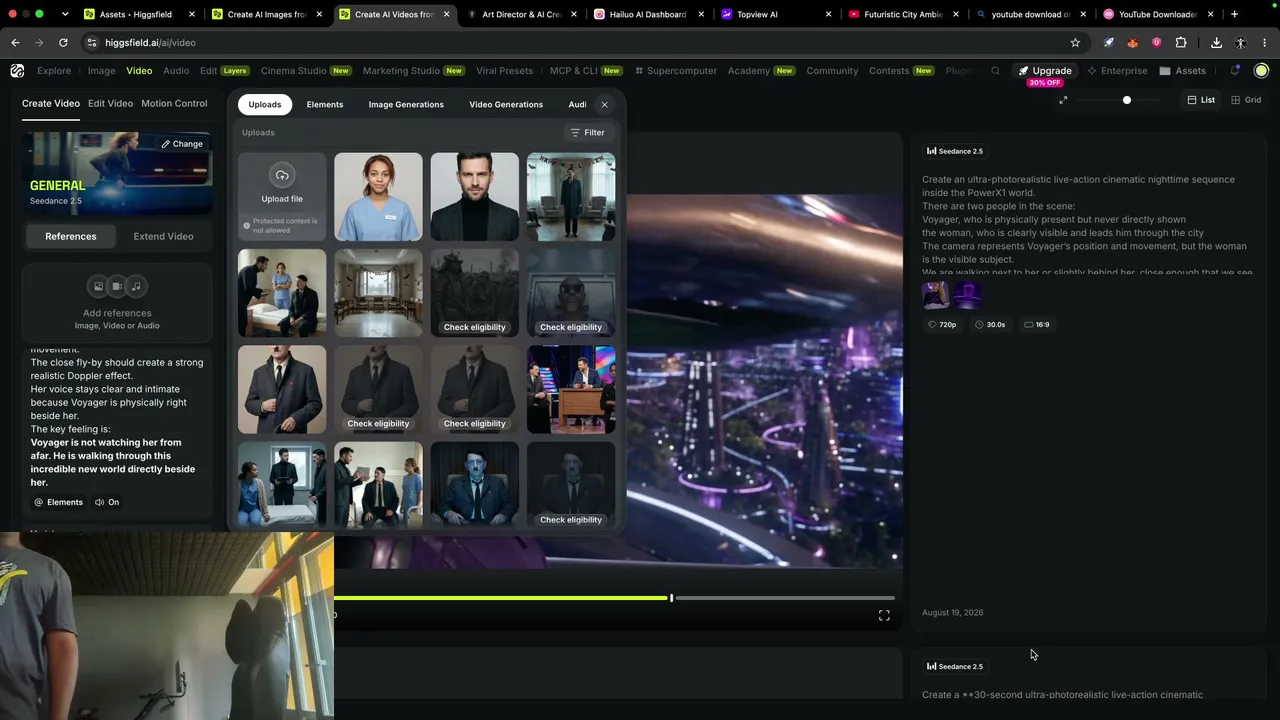
Task: Click the Upgrade button
Action: tap(1045, 71)
